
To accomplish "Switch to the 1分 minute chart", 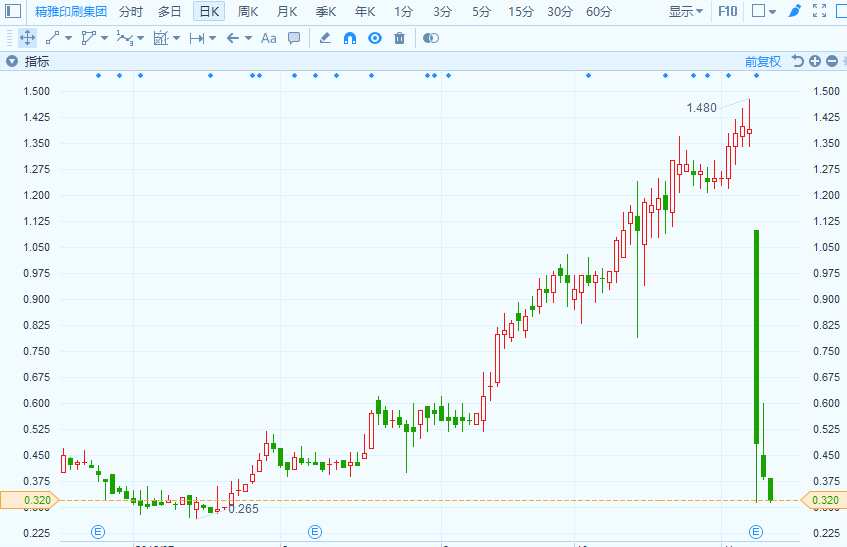I will pyautogui.click(x=403, y=11).
